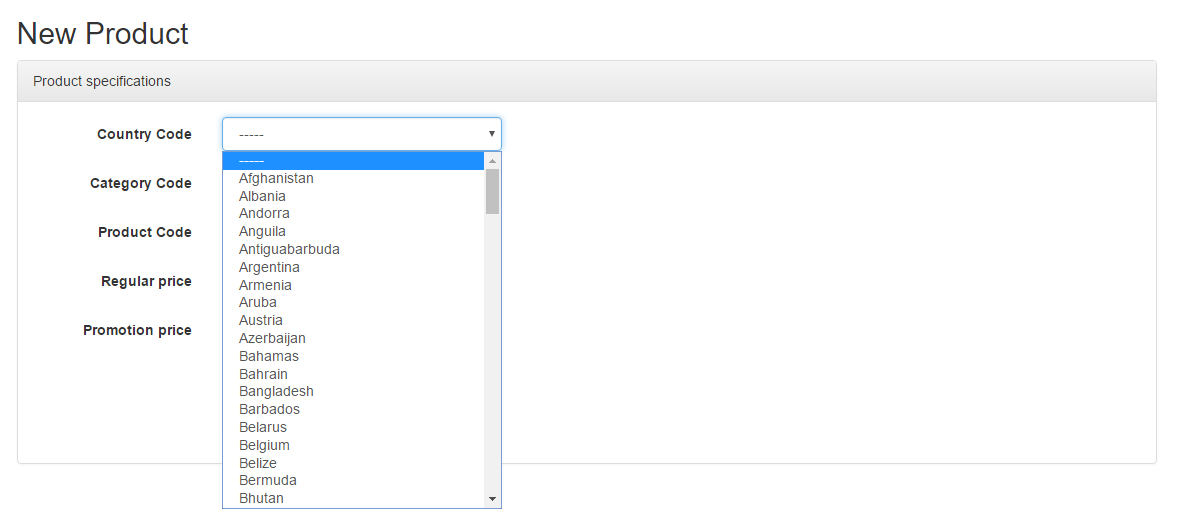Choose Antiguabarbuda from the list
Viewport: 1177px width, 524px height.
pyautogui.click(x=354, y=249)
